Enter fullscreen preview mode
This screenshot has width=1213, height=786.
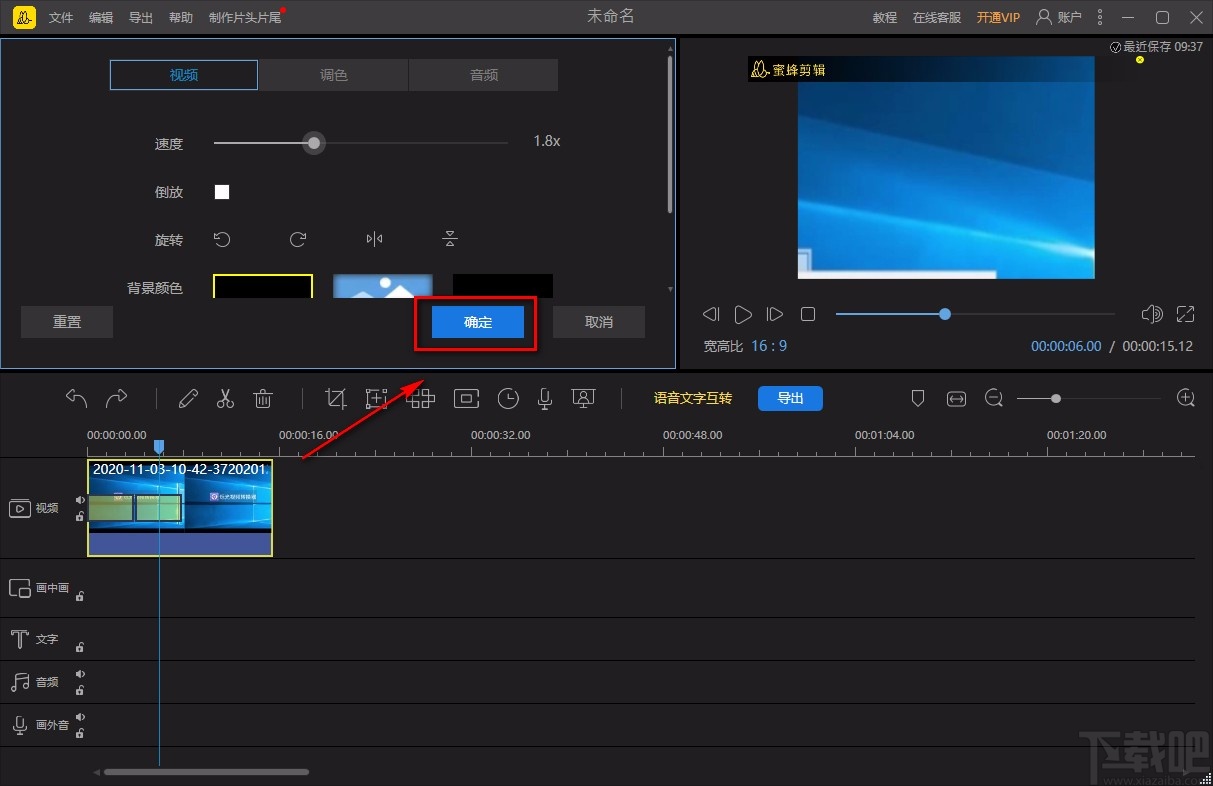1186,314
